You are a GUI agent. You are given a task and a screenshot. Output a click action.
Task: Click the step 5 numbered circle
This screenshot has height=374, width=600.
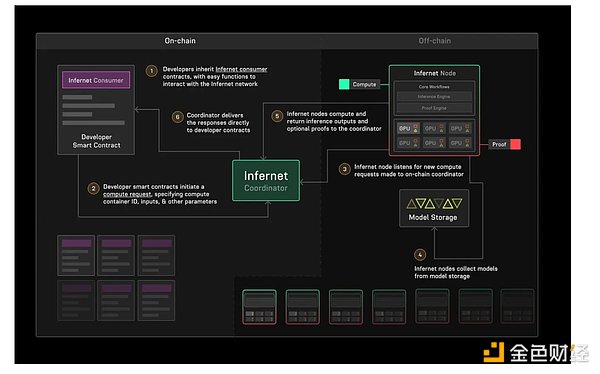[277, 116]
